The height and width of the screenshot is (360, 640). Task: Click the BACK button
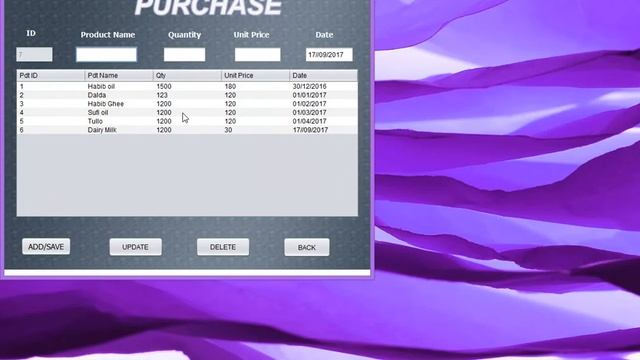click(307, 247)
